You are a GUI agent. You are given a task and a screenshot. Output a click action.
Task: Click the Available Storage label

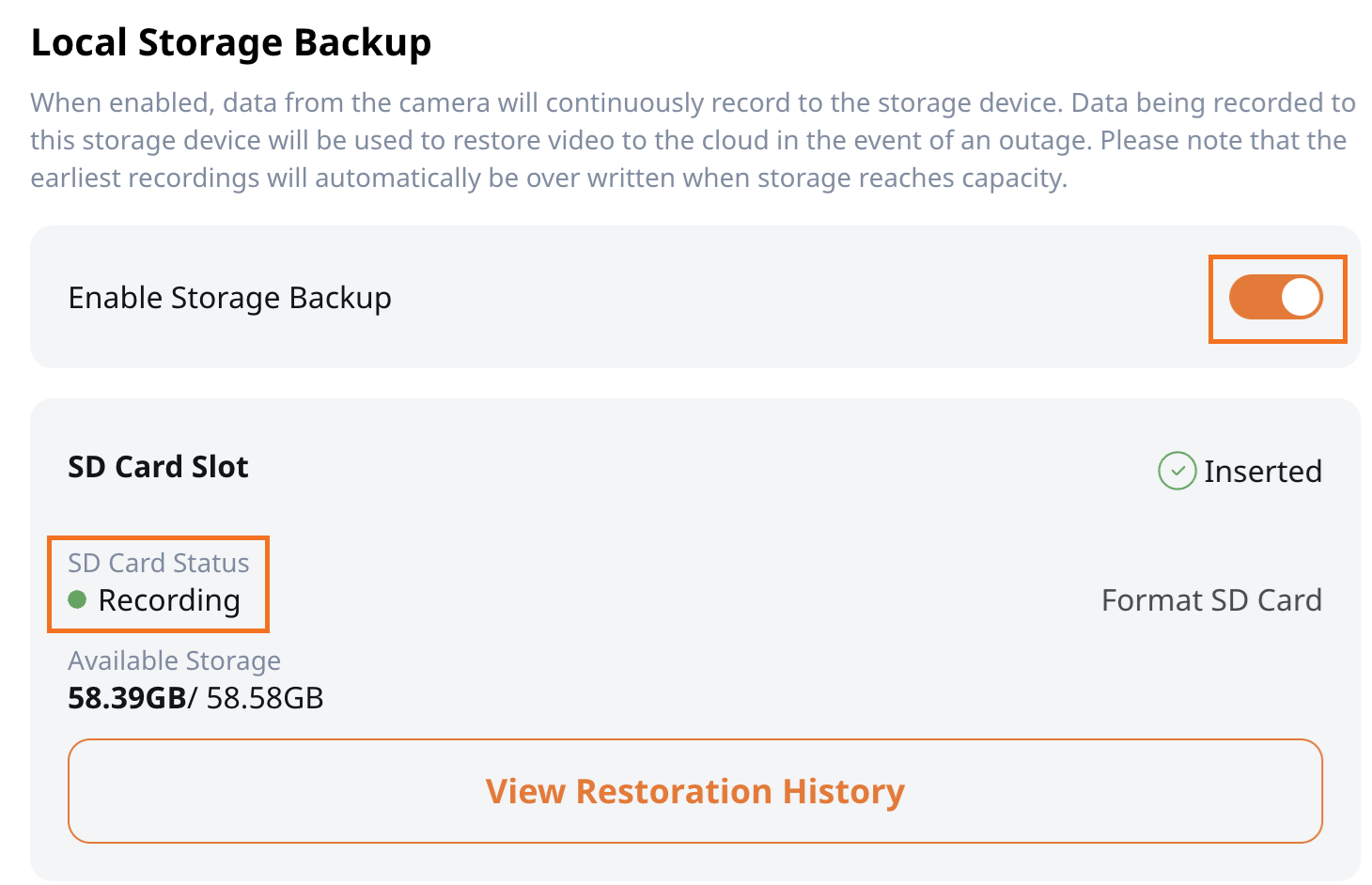(x=174, y=660)
